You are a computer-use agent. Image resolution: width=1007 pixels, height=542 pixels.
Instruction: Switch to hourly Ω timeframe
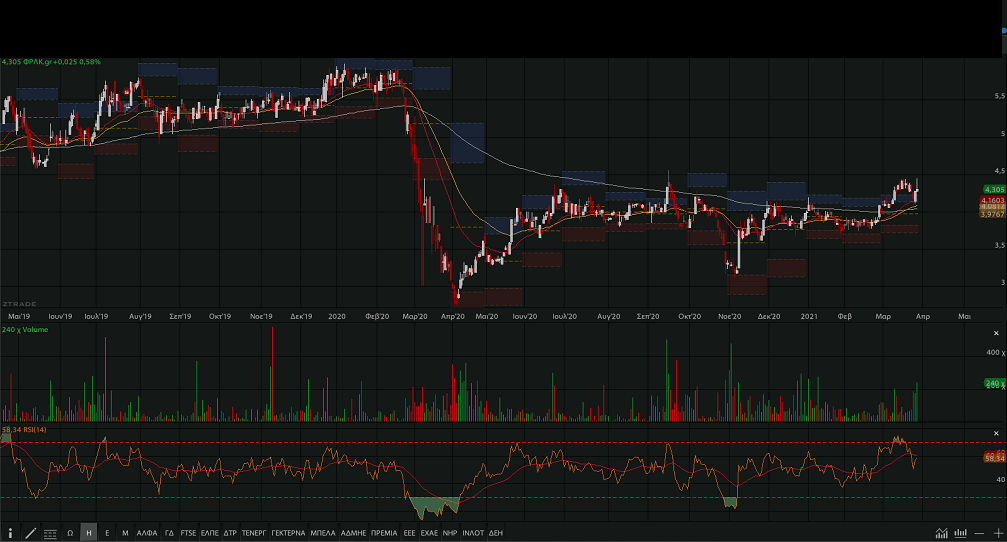click(x=70, y=533)
